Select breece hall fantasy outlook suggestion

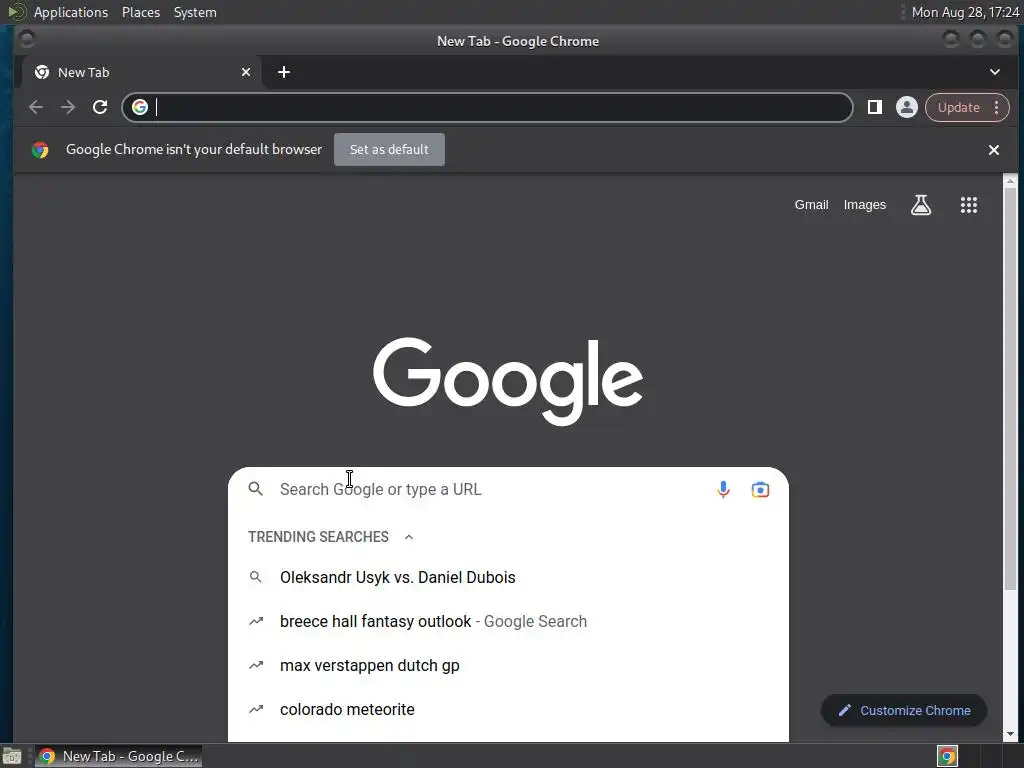508,621
